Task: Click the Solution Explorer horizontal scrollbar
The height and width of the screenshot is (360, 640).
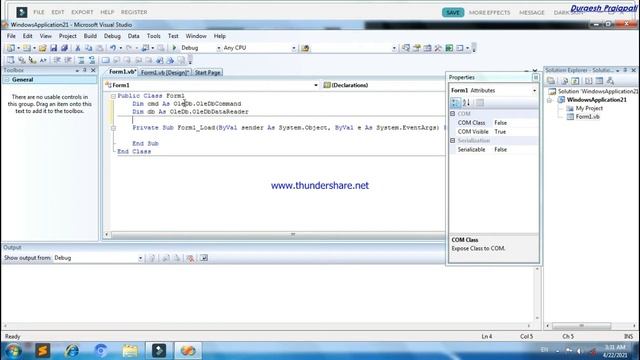Action: [591, 326]
